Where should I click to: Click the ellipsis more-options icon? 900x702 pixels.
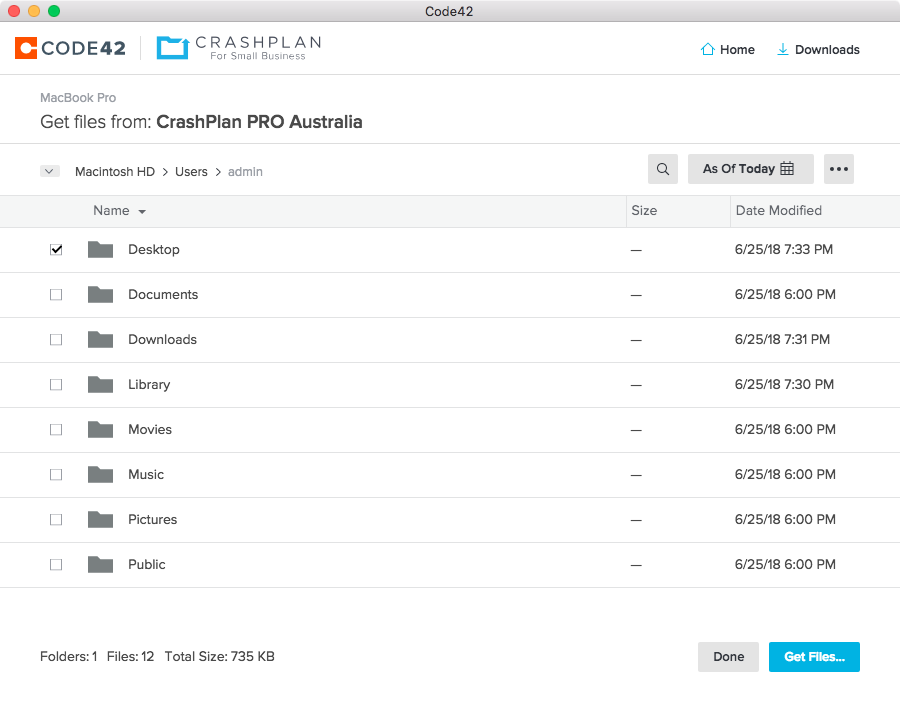tap(838, 168)
